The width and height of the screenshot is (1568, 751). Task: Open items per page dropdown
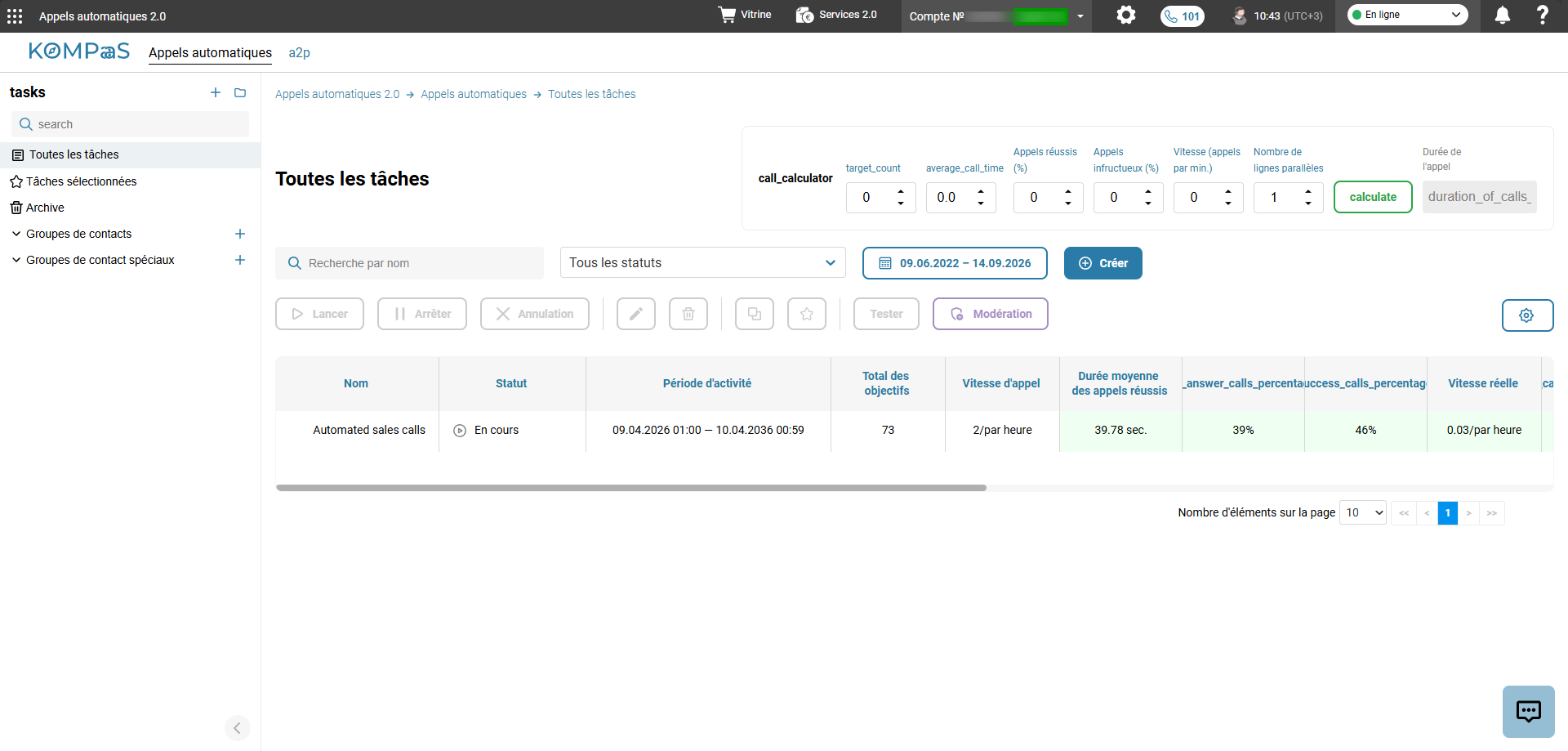tap(1362, 512)
